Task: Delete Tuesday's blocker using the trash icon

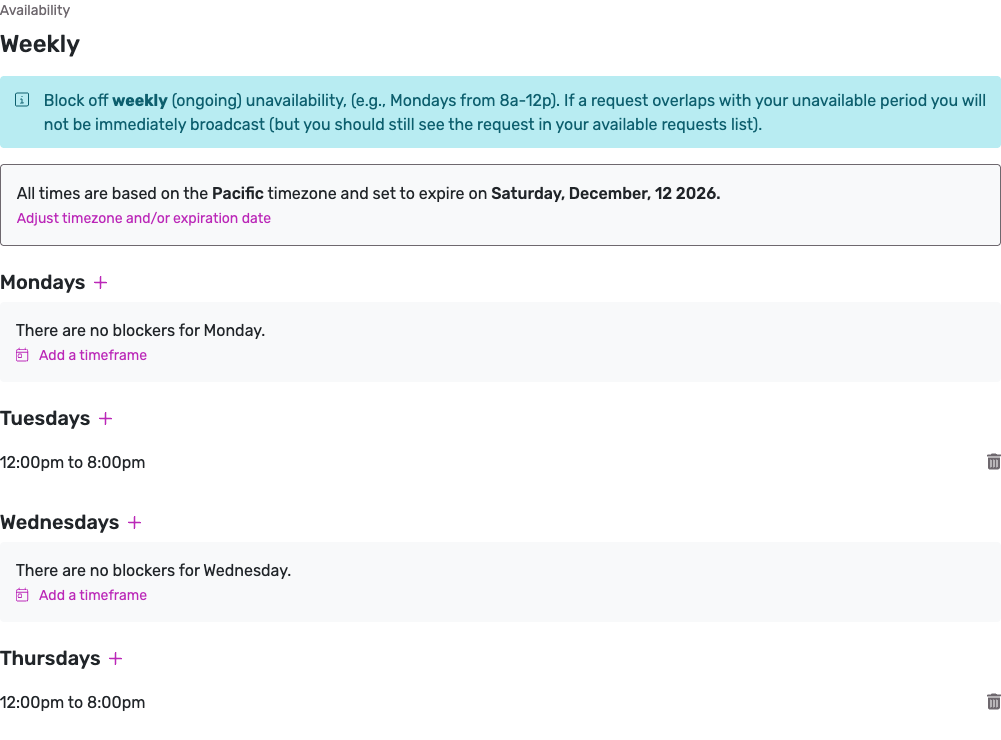Action: (992, 461)
